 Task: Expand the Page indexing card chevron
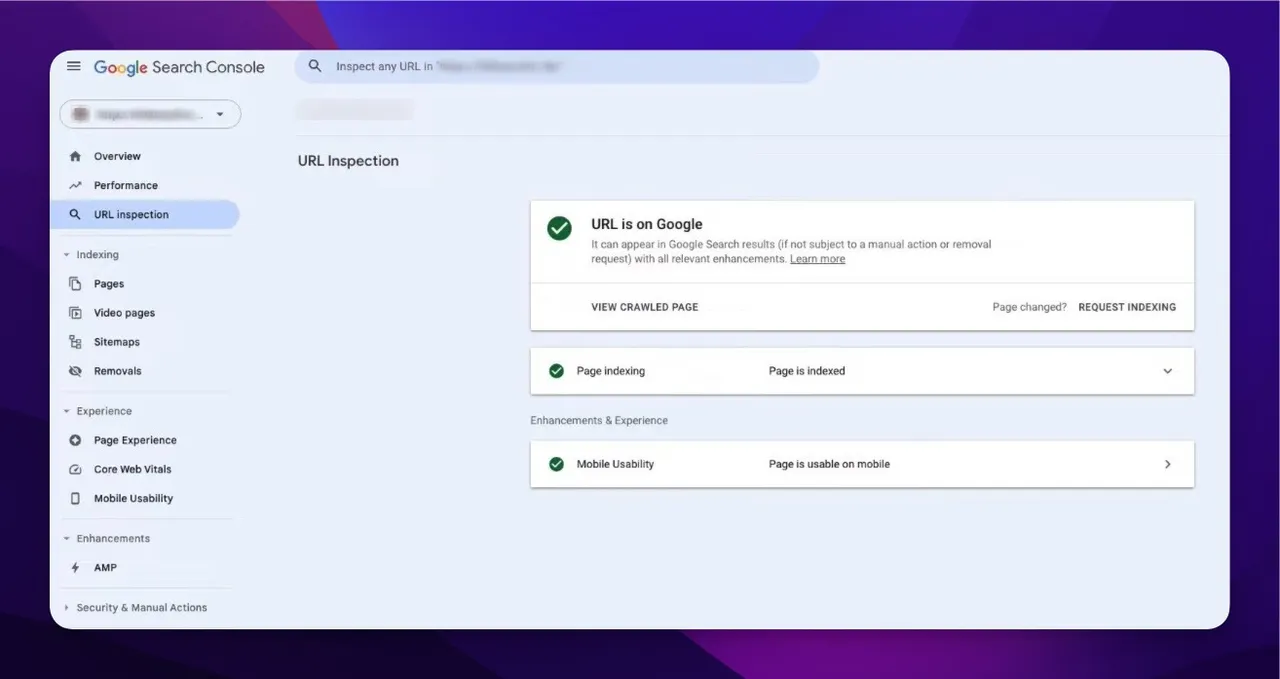(x=1167, y=371)
